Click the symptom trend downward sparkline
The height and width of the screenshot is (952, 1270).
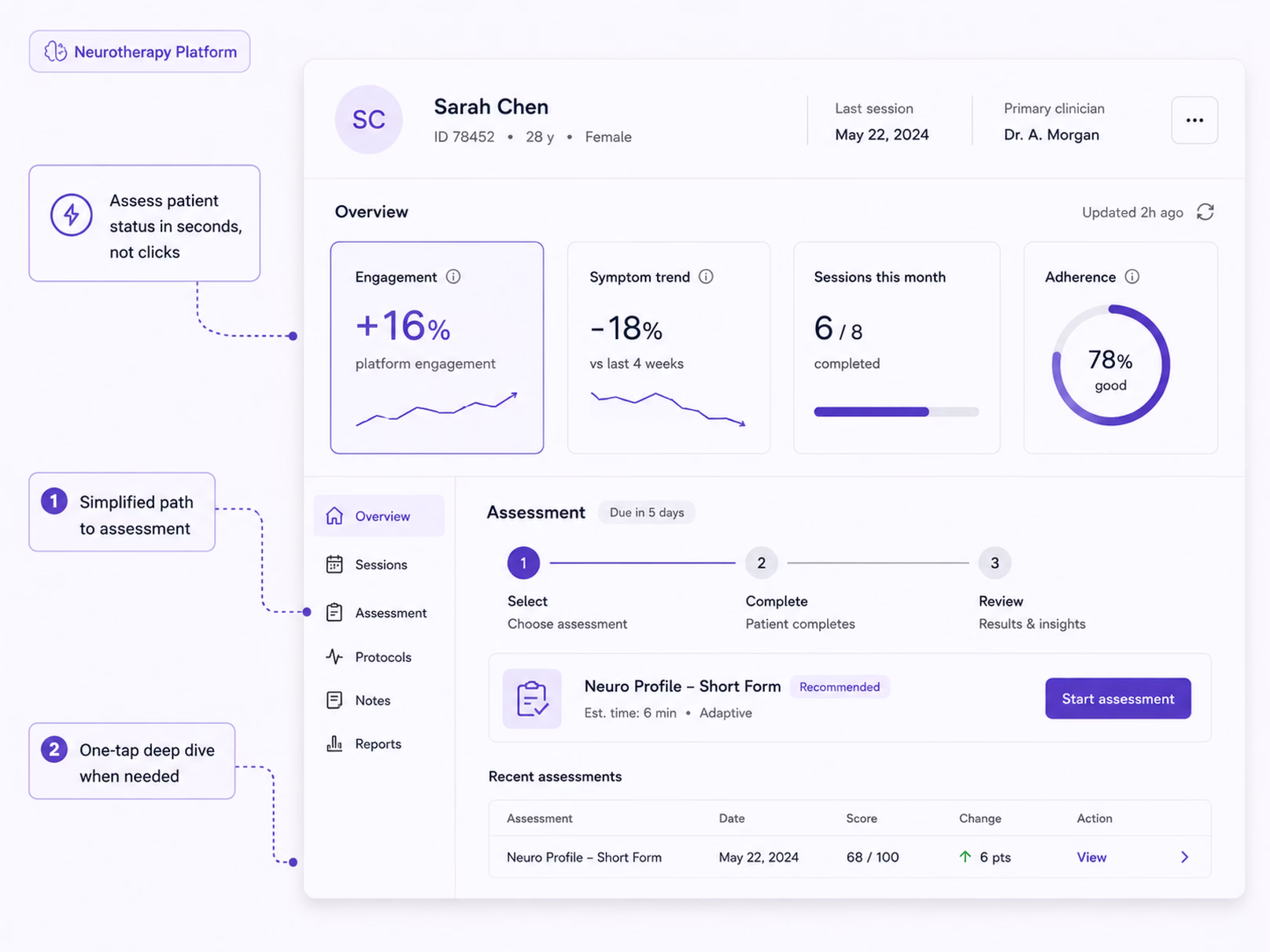[668, 409]
